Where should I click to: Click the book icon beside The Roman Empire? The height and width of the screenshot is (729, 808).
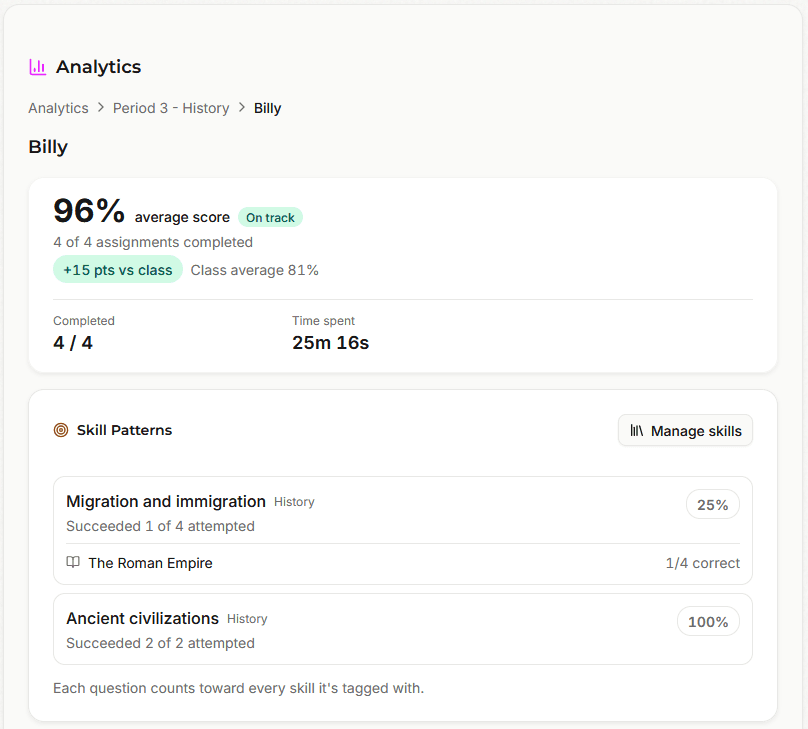(73, 562)
